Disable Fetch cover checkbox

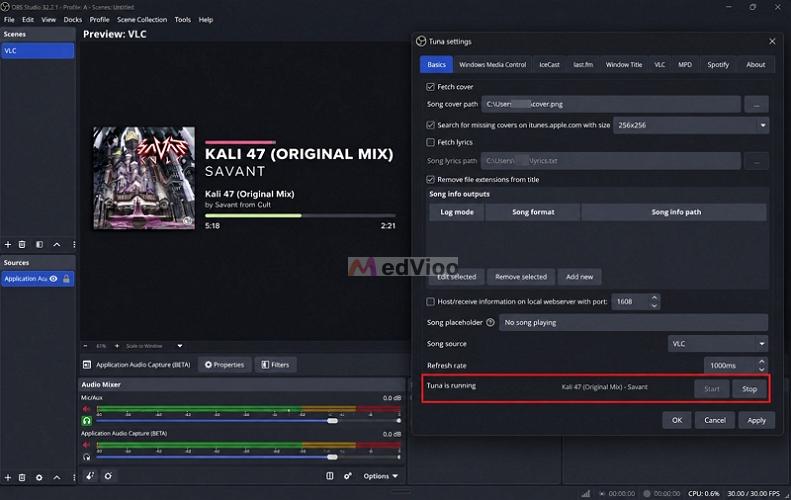430,87
